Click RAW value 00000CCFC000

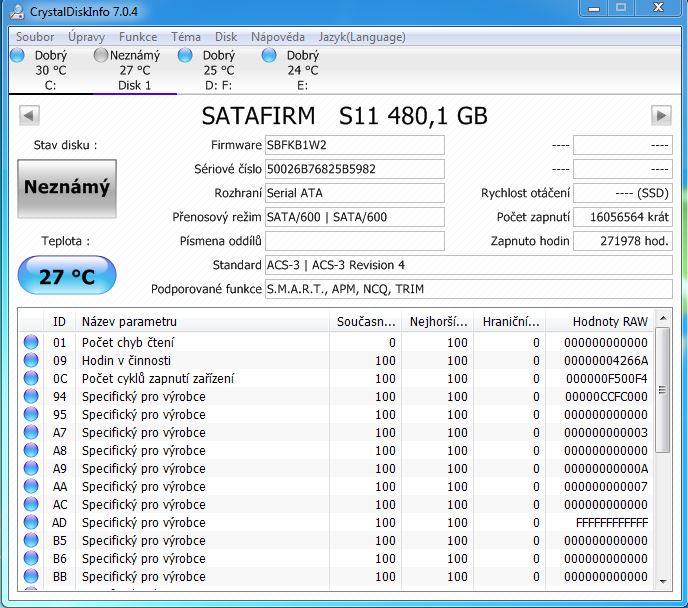(606, 397)
